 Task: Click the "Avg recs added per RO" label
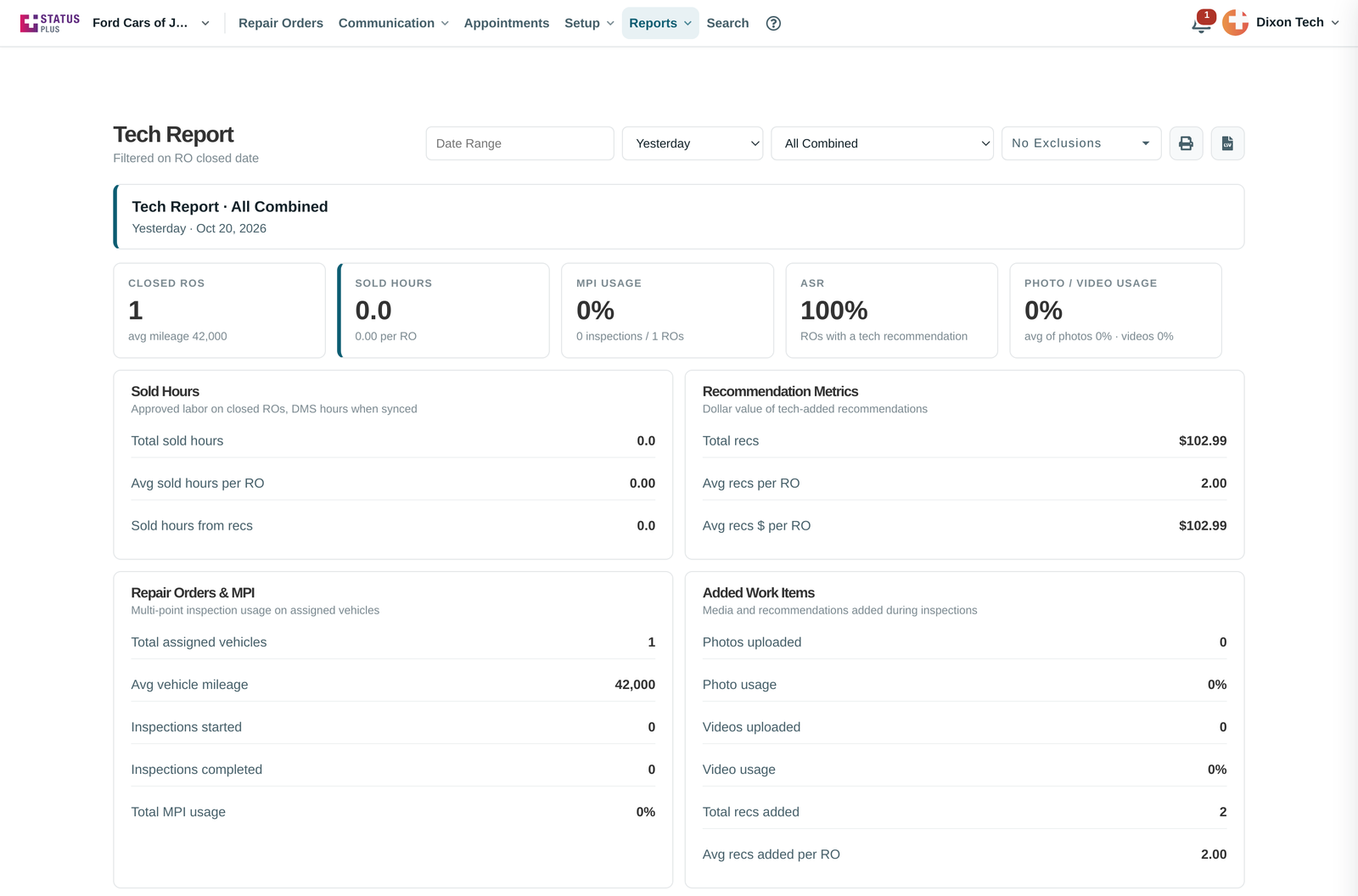click(772, 854)
